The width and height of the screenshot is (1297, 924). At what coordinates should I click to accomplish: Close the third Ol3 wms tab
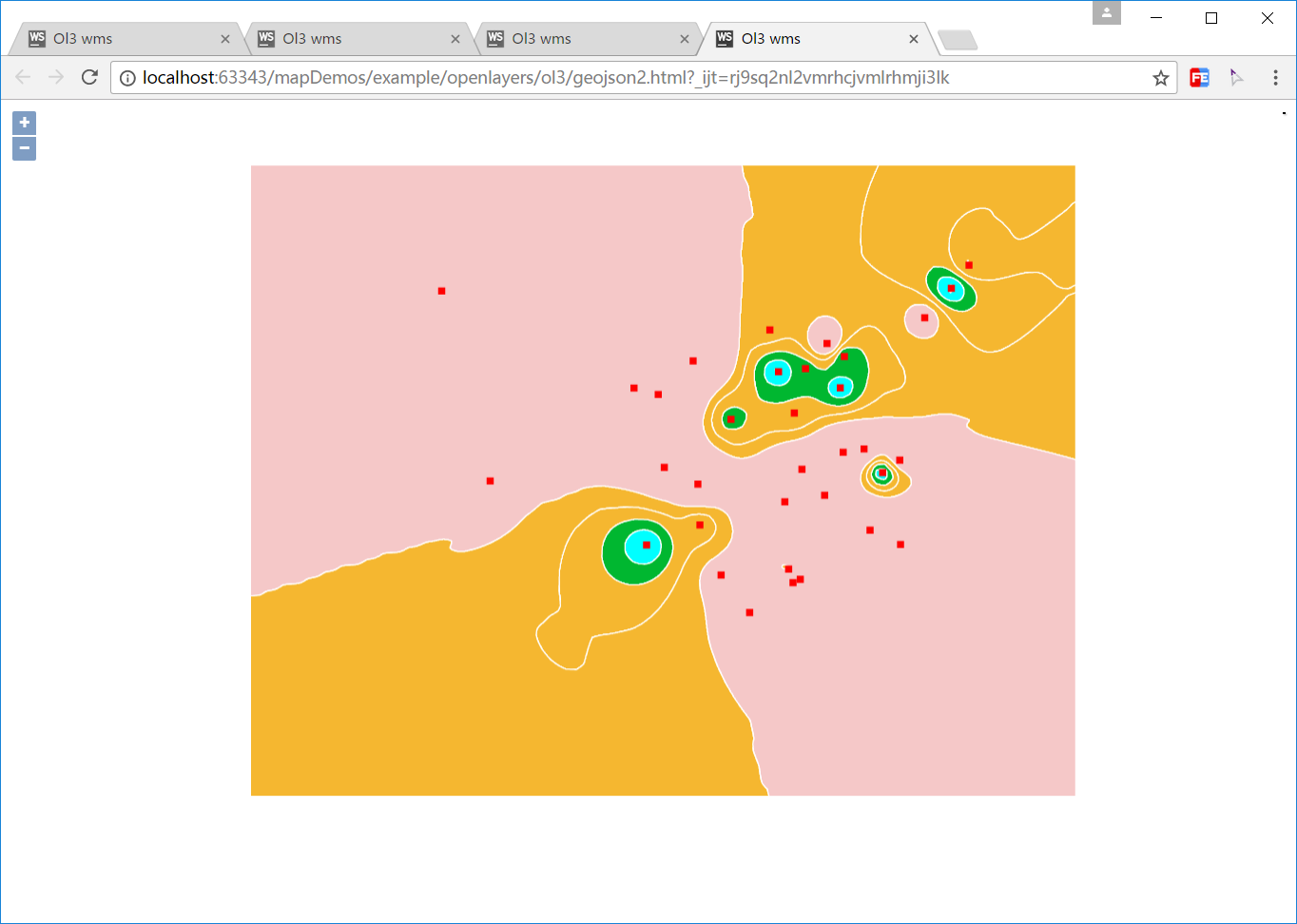click(684, 39)
